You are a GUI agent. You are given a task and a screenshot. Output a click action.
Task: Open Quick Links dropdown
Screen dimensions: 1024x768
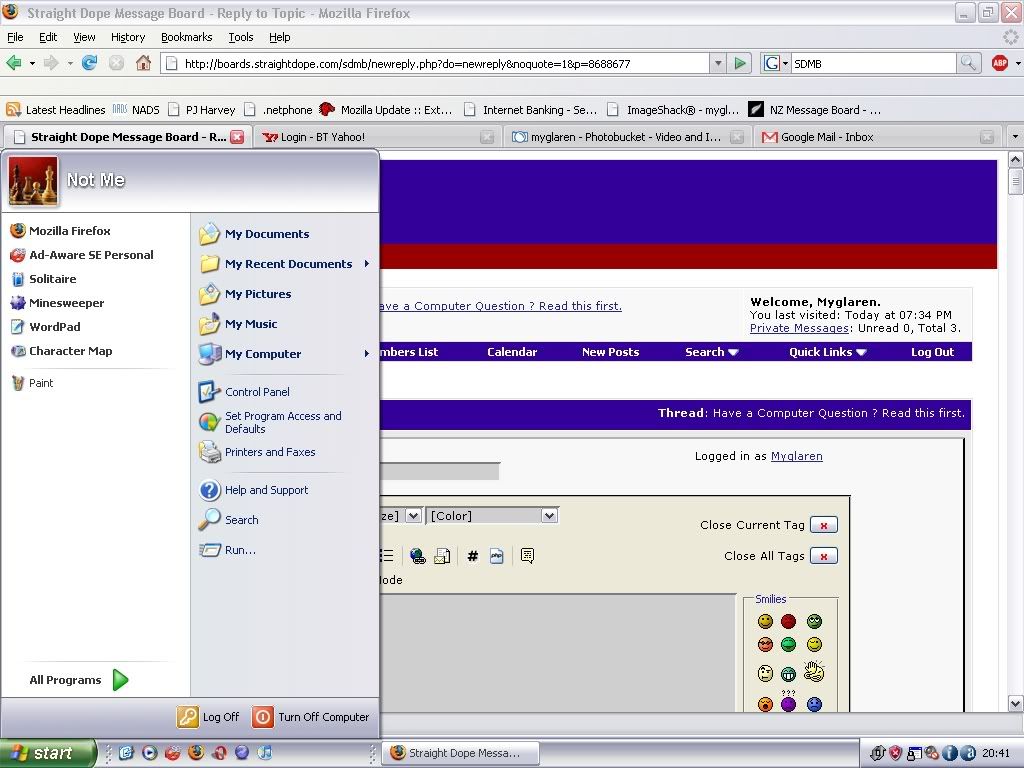(x=827, y=352)
